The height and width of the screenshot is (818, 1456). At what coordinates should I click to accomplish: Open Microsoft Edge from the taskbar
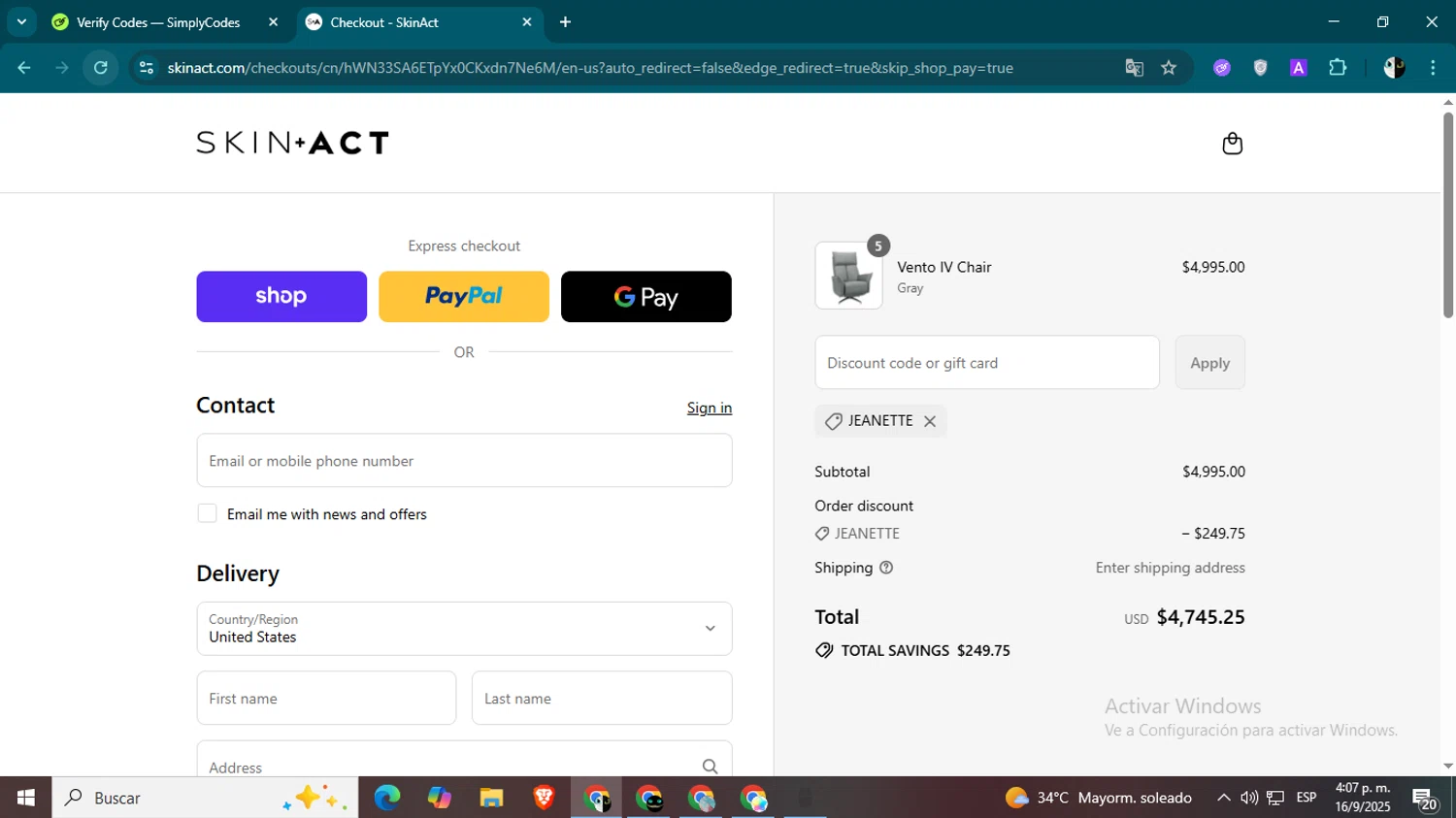387,798
